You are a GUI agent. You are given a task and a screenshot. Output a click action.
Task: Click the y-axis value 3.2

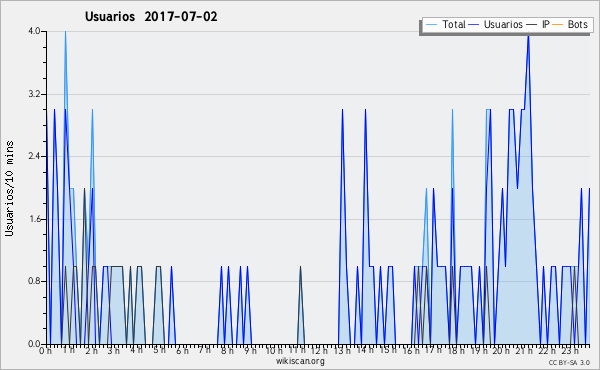pos(34,94)
